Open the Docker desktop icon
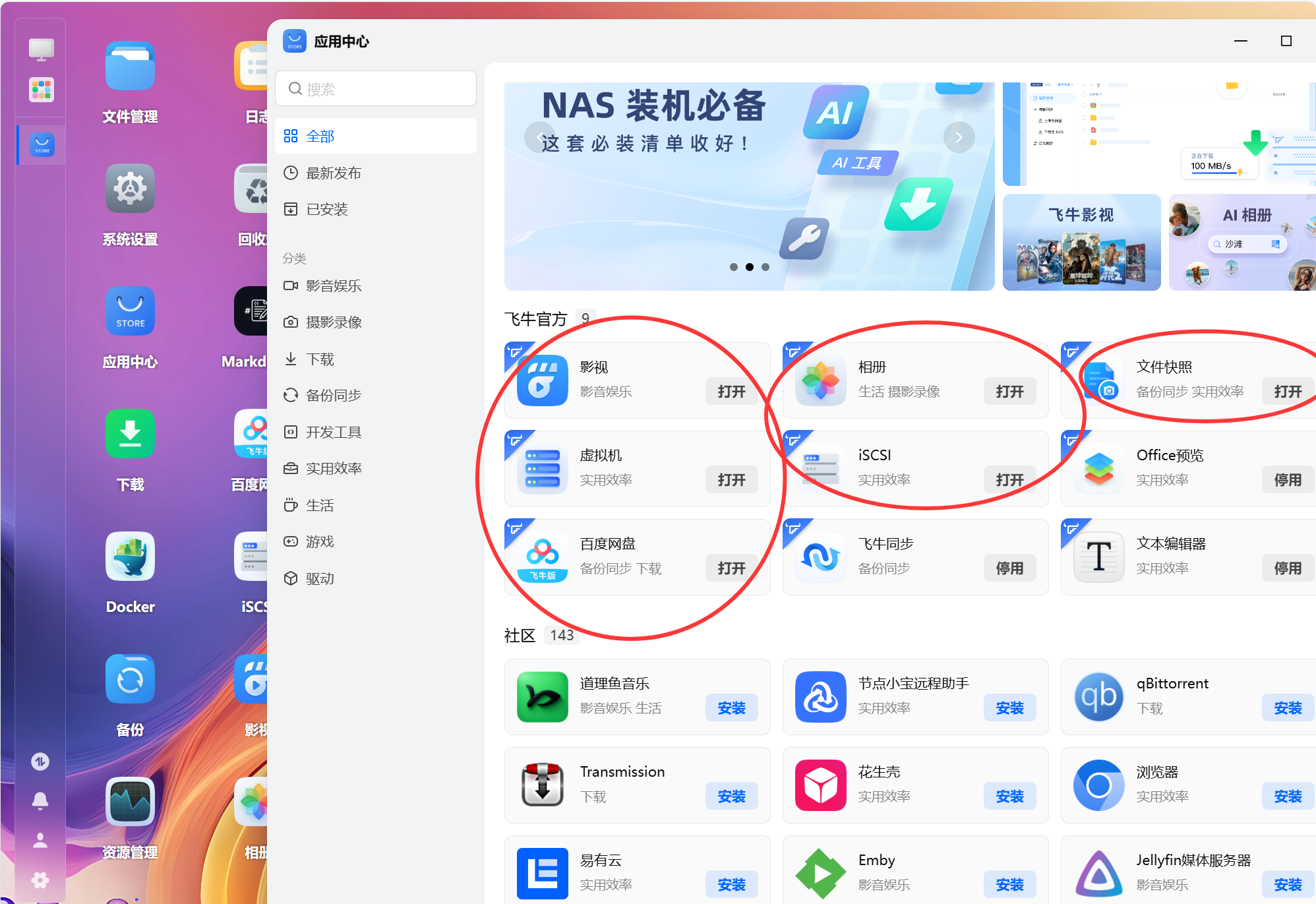This screenshot has width=1316, height=904. [x=130, y=557]
